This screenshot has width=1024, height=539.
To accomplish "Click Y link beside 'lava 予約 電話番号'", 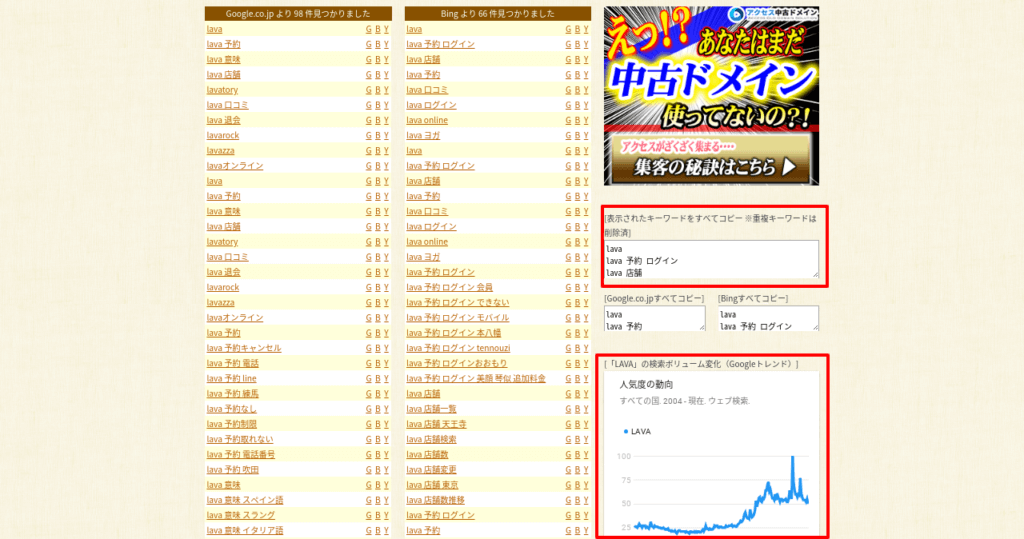I will [x=386, y=455].
